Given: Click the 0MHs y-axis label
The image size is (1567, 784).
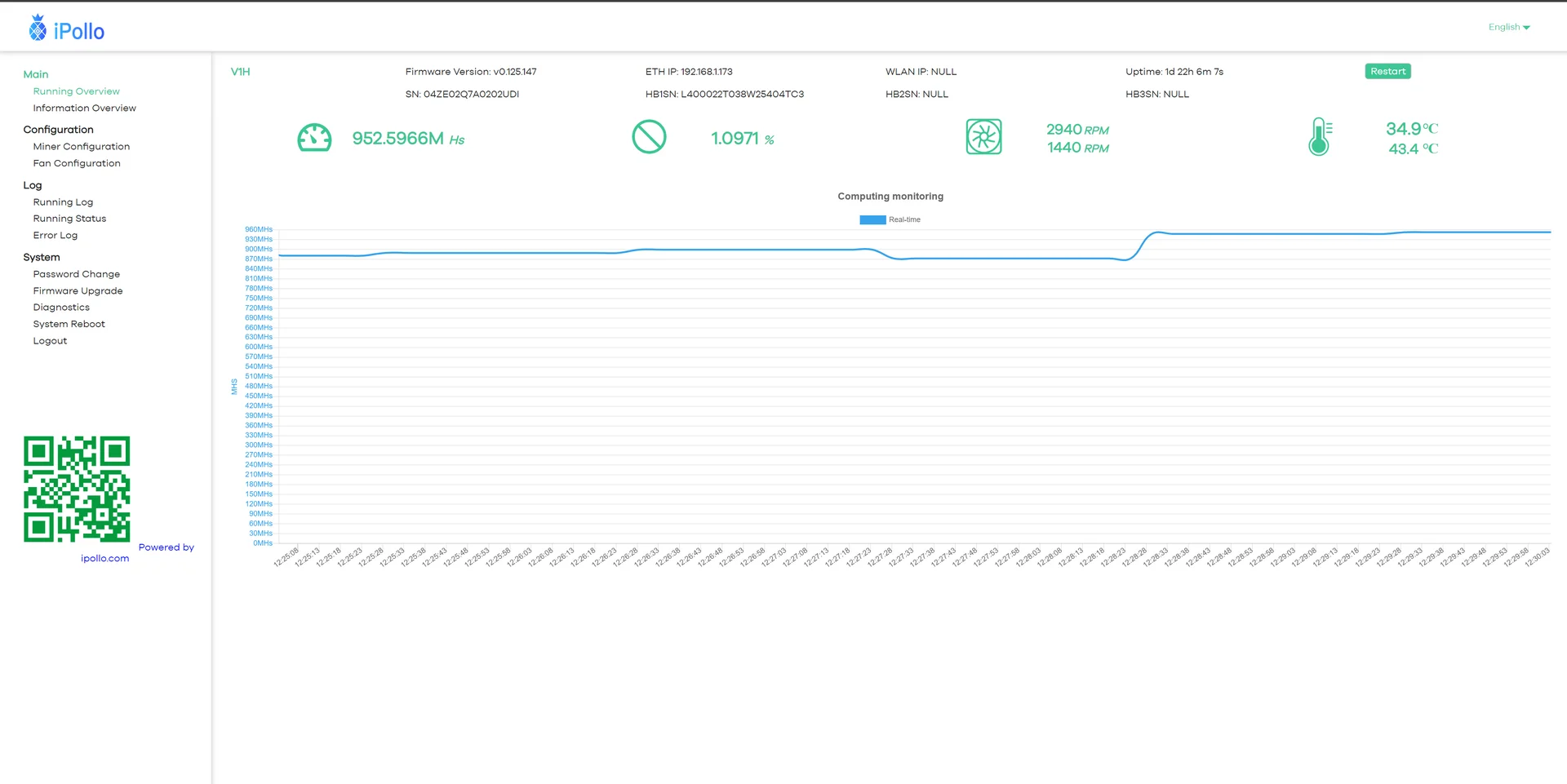Looking at the screenshot, I should (x=263, y=543).
